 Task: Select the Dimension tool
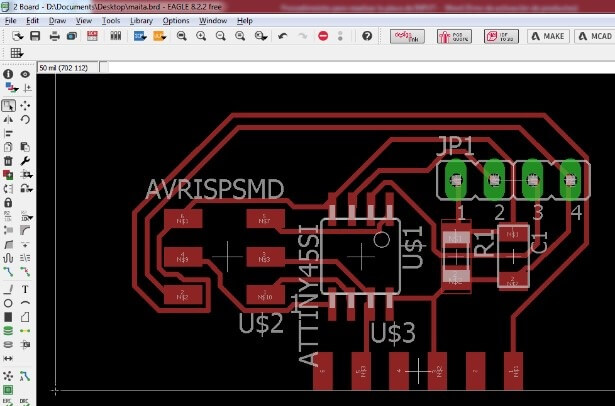pyautogui.click(x=8, y=359)
